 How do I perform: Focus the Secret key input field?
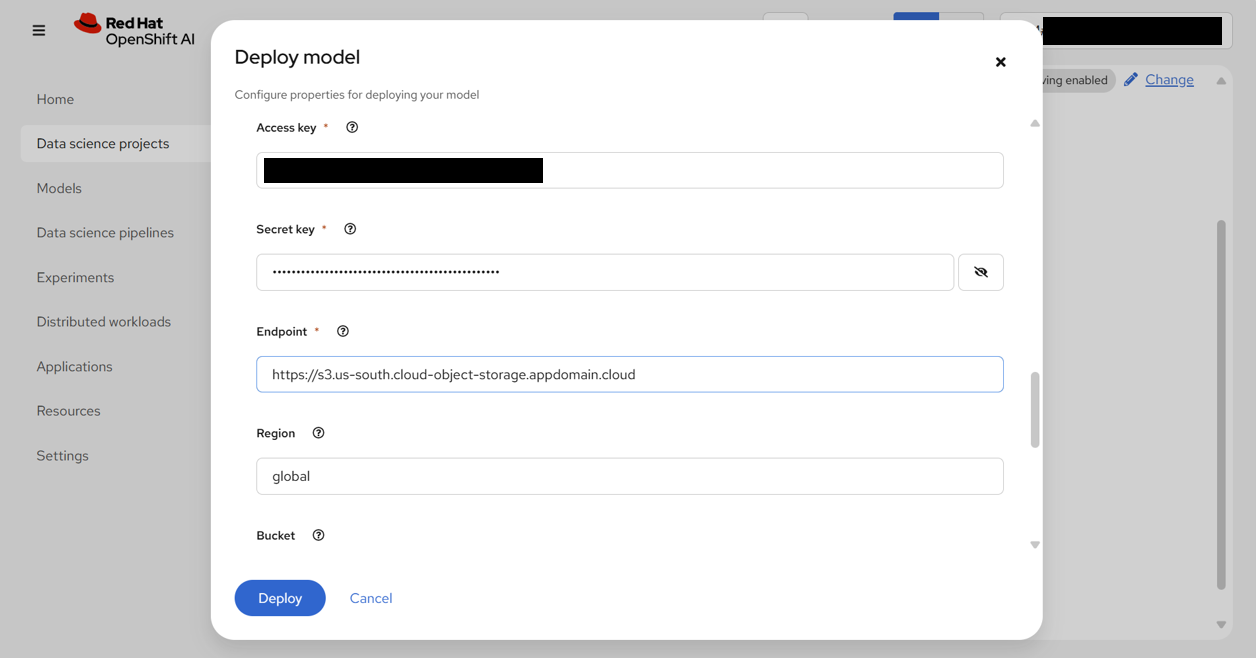(605, 272)
